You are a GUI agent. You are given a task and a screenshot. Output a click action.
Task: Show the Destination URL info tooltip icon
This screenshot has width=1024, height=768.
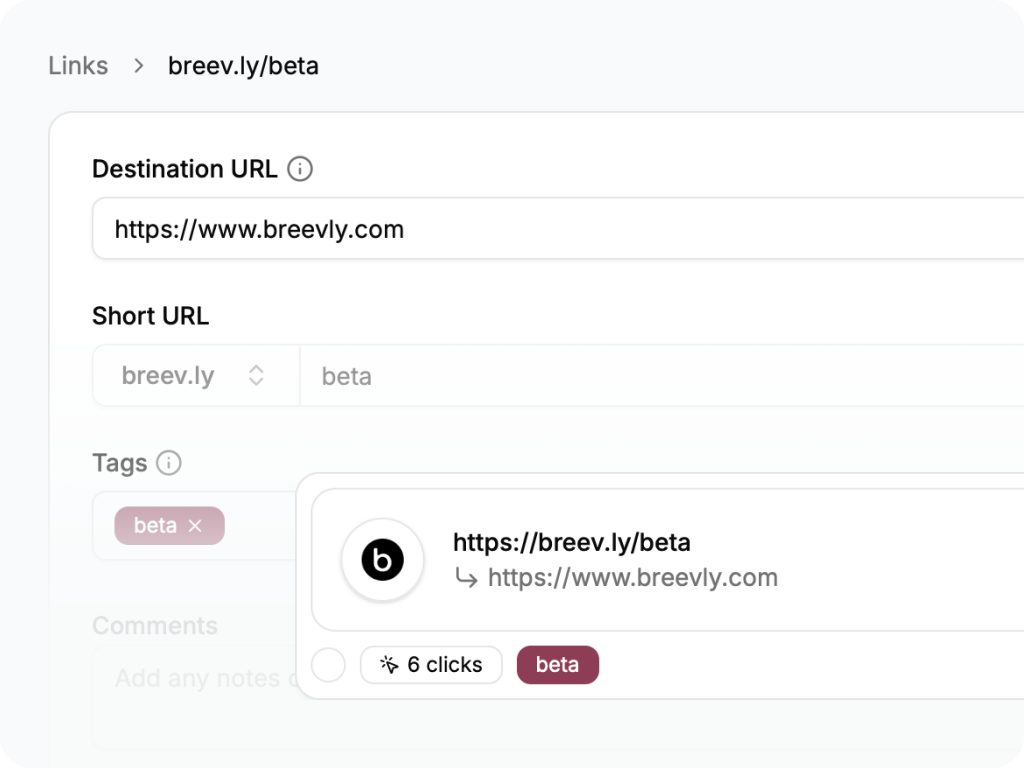(x=300, y=169)
